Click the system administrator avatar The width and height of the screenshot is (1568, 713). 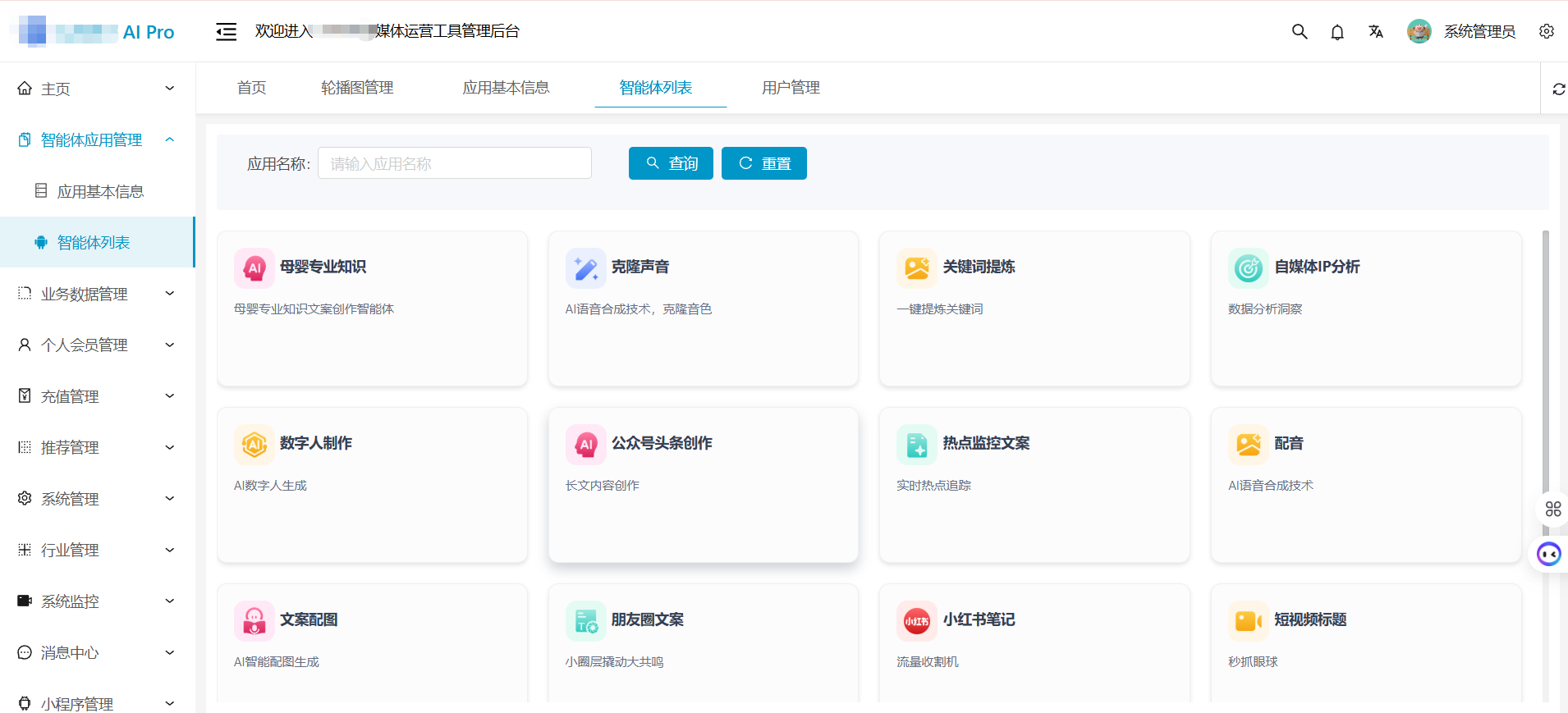point(1419,31)
